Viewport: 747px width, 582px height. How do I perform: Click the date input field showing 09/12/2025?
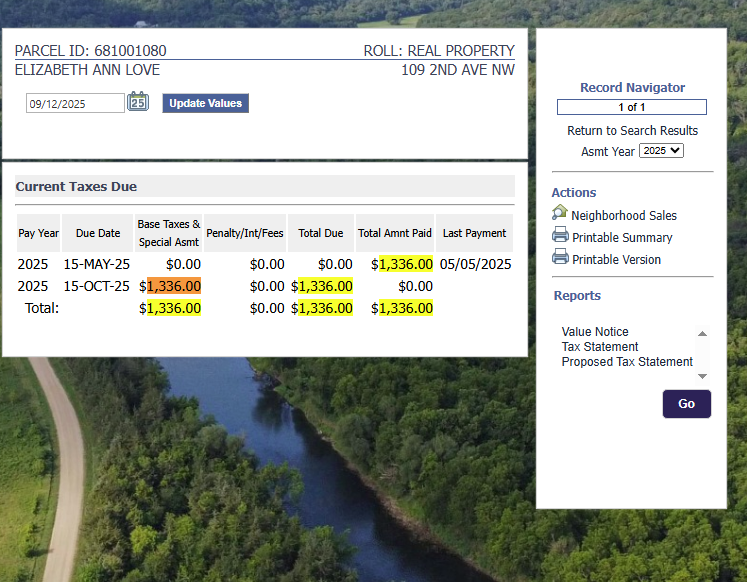pos(75,103)
